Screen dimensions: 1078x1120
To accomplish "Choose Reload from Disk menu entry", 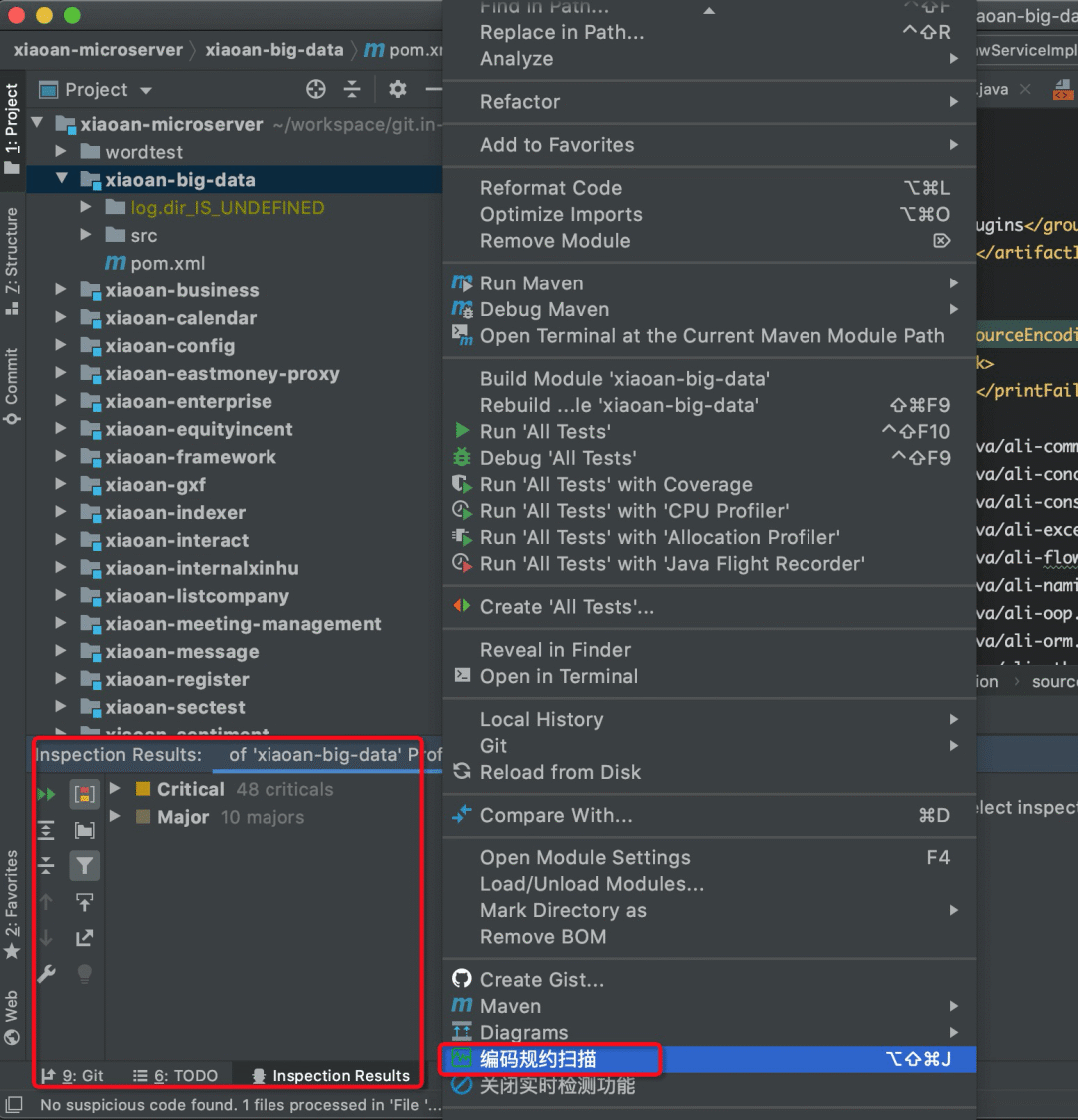I will [x=710, y=773].
